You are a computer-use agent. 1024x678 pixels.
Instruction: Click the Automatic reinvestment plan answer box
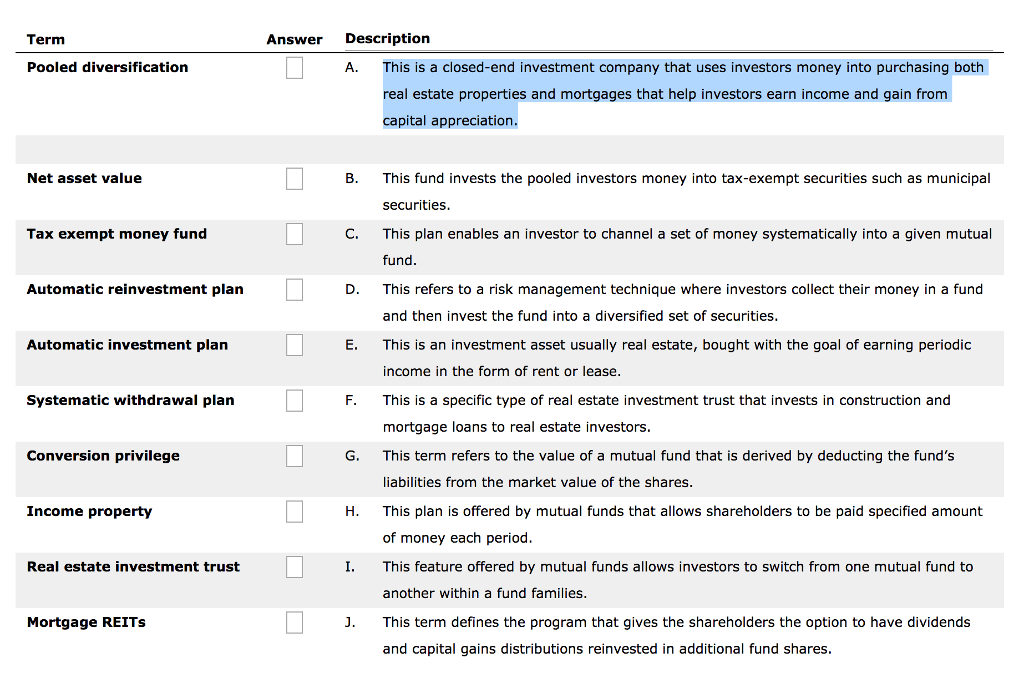click(x=294, y=290)
